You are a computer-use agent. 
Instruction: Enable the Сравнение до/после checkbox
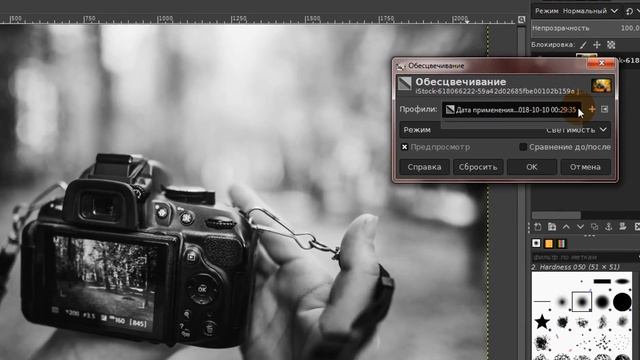pyautogui.click(x=523, y=147)
